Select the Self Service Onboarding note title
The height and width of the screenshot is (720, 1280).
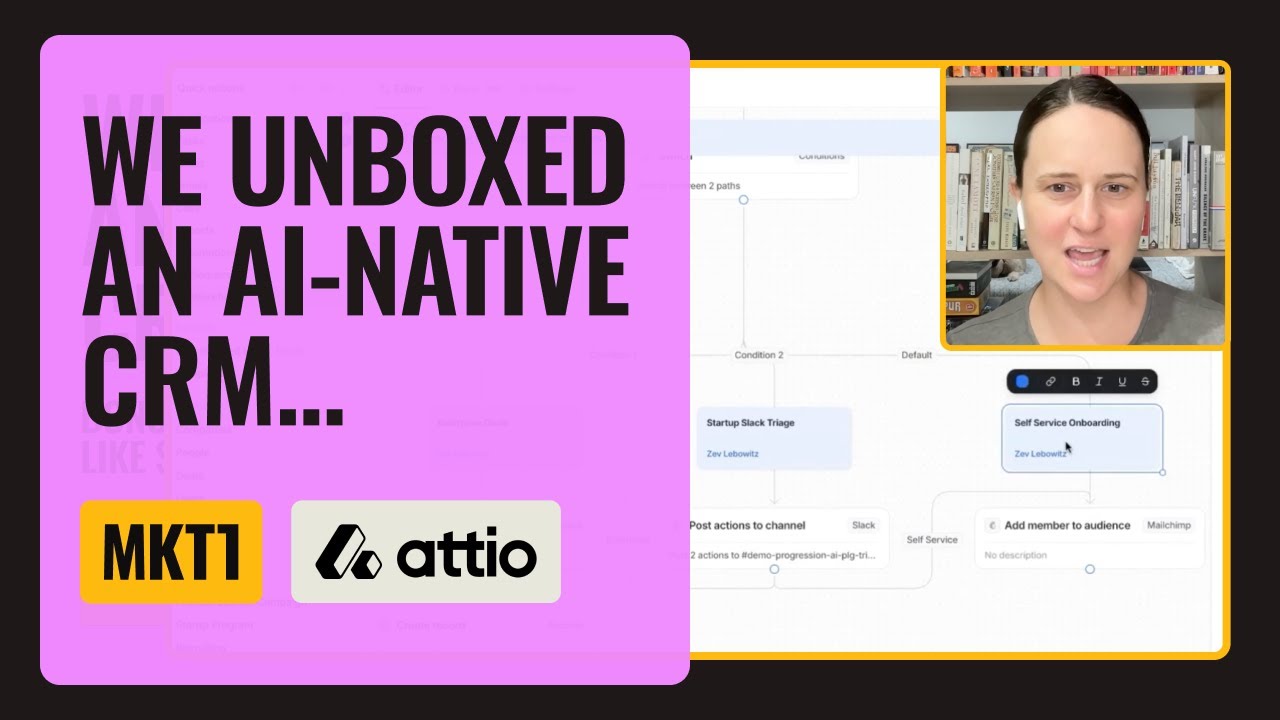[1067, 423]
